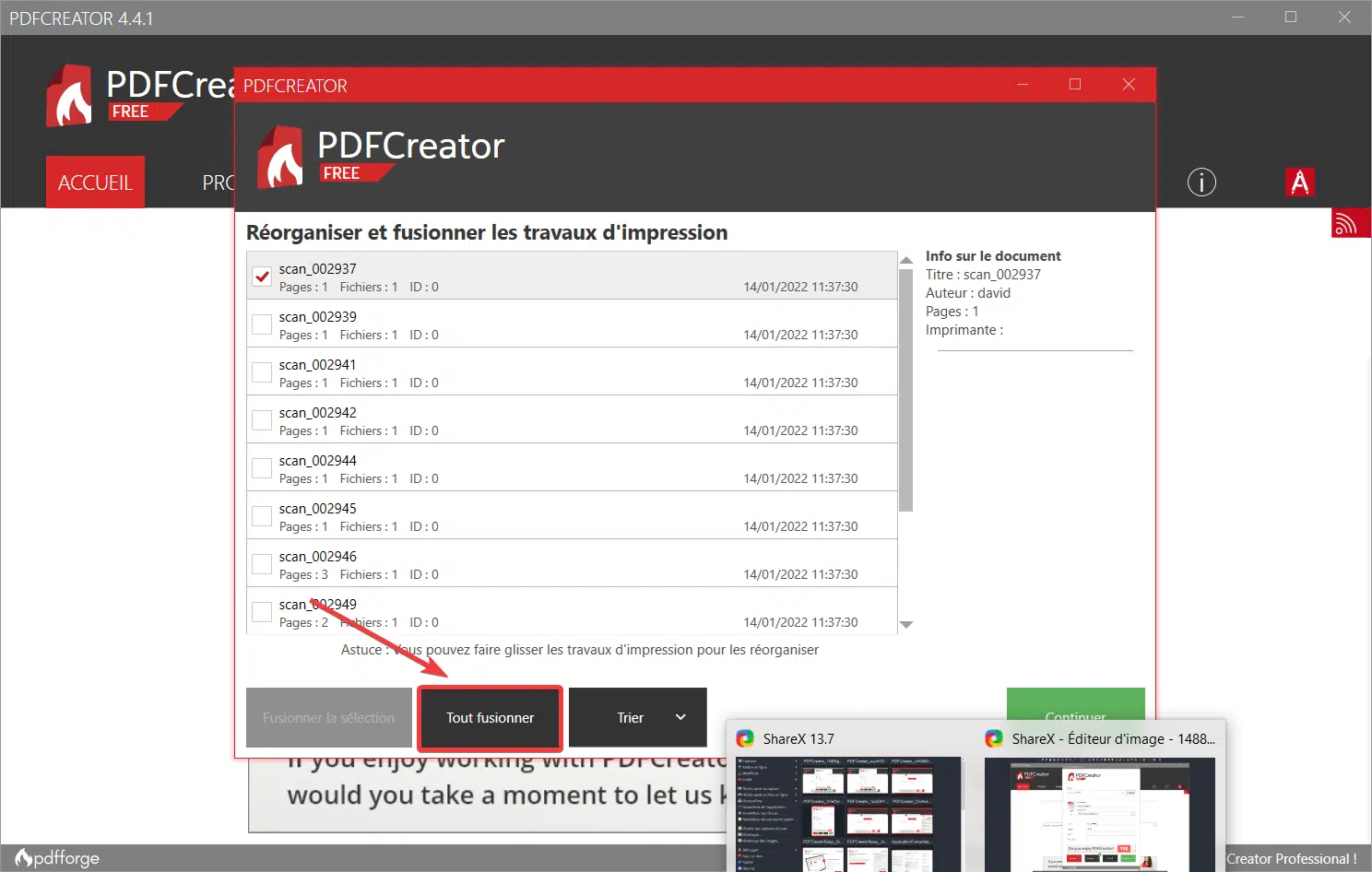This screenshot has height=872, width=1372.
Task: Check the scan_002946 checkbox
Action: coord(262,563)
